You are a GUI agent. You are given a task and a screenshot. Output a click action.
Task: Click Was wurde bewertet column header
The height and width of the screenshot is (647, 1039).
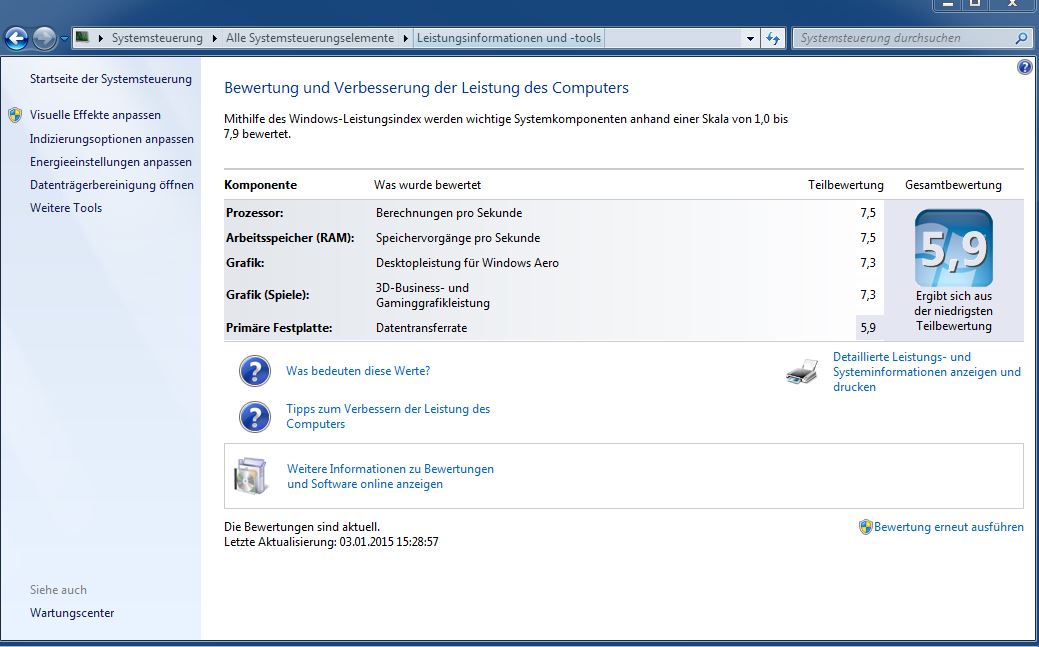(x=427, y=186)
